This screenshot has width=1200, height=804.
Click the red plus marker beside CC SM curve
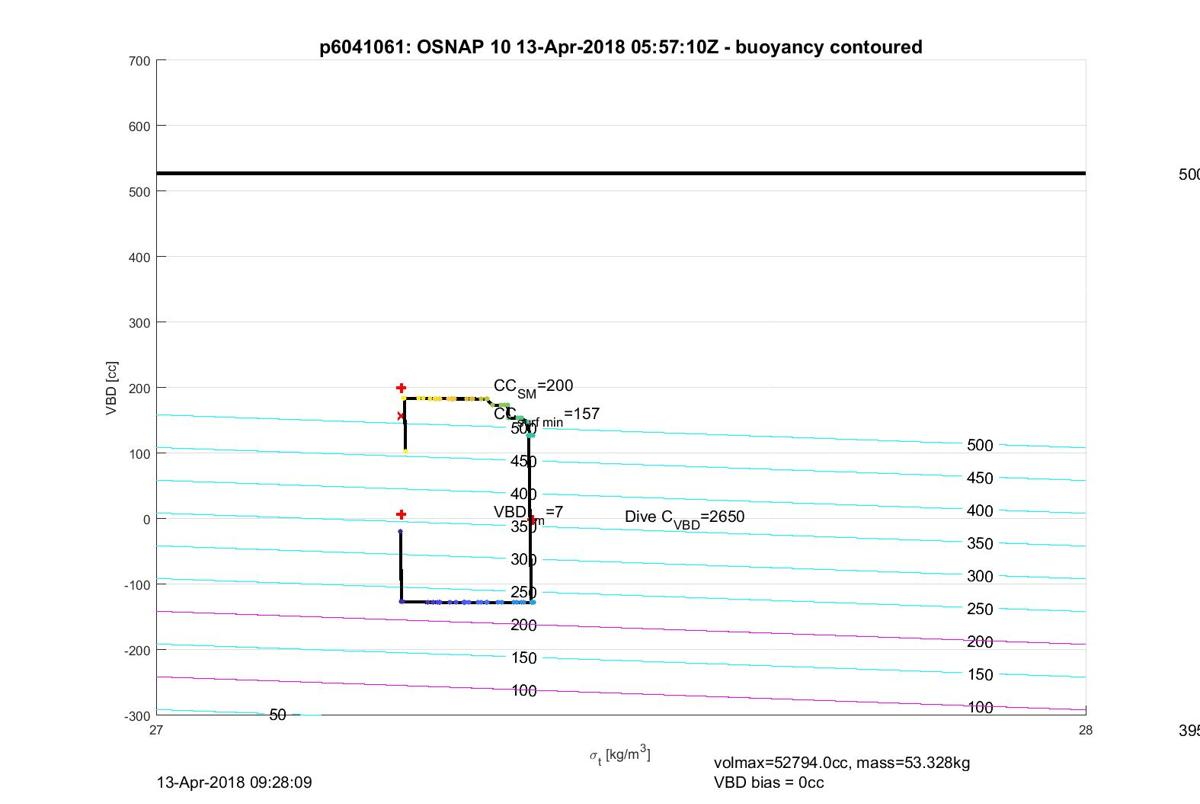click(x=401, y=388)
